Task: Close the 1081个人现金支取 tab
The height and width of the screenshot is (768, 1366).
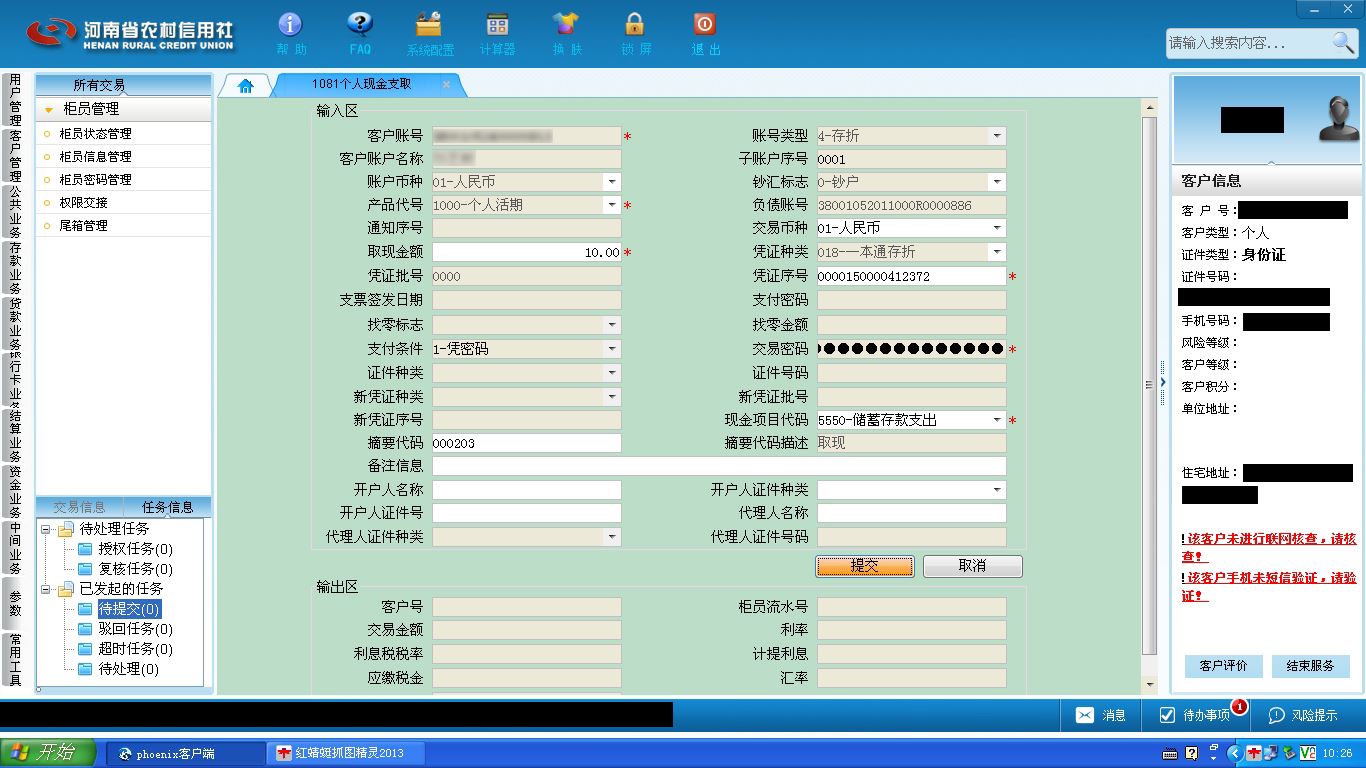Action: pyautogui.click(x=446, y=85)
